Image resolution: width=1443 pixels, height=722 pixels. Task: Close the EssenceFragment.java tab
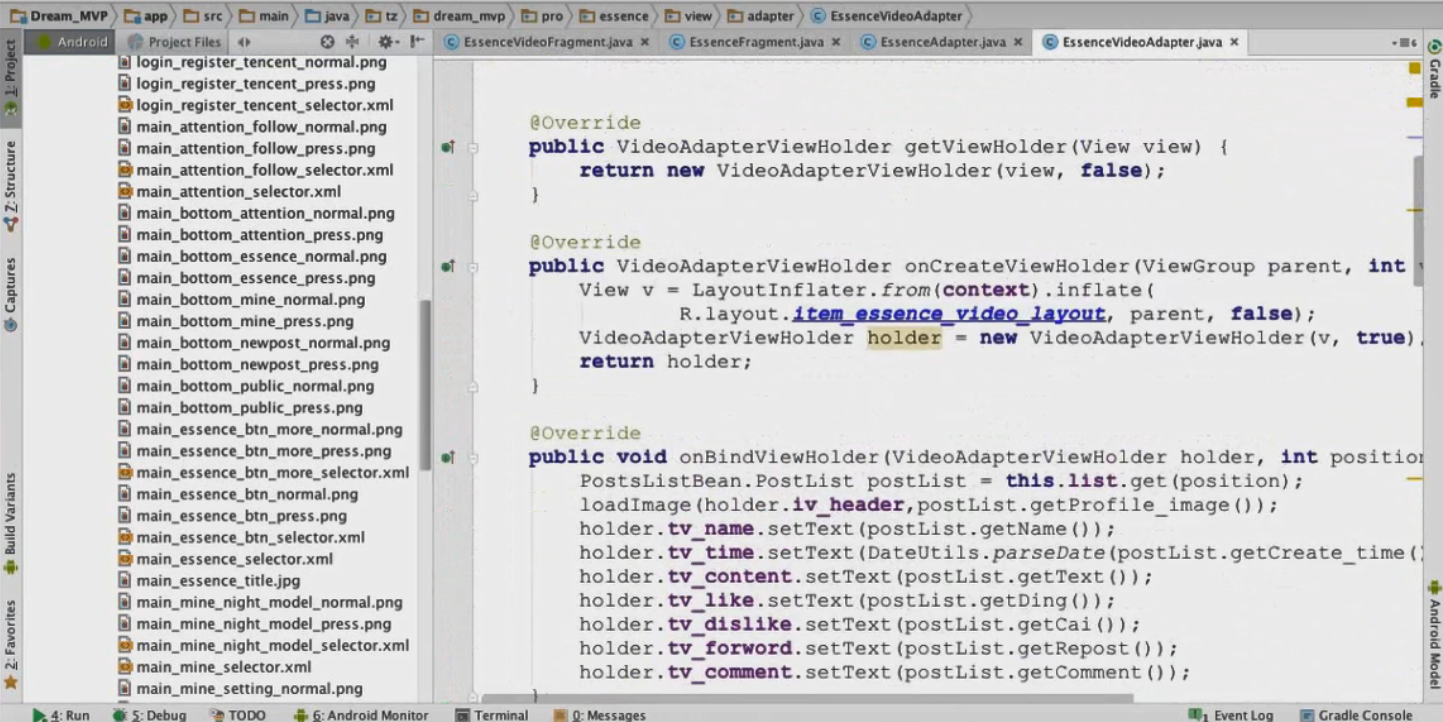pos(836,42)
